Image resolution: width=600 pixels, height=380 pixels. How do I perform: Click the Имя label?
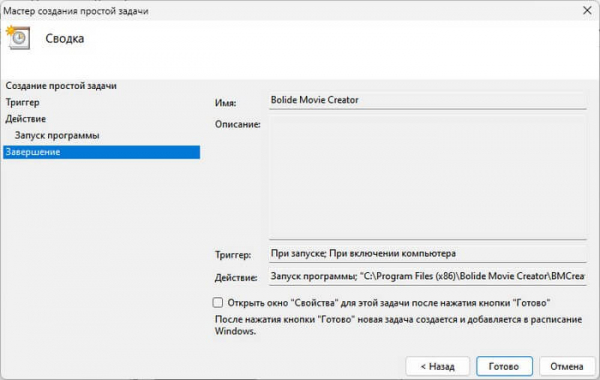225,103
